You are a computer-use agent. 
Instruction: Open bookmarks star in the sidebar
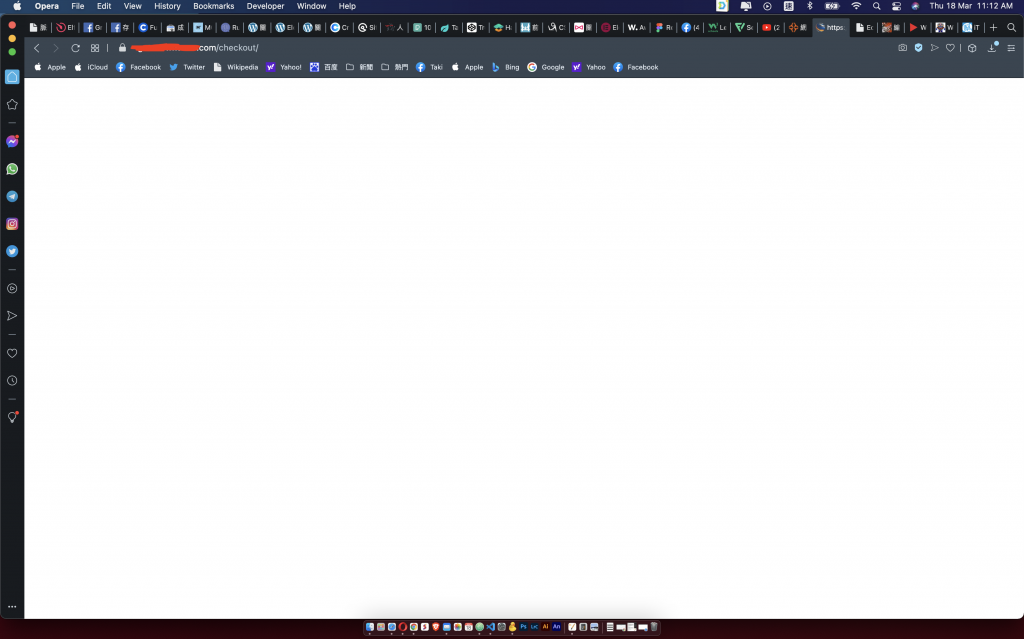point(12,105)
